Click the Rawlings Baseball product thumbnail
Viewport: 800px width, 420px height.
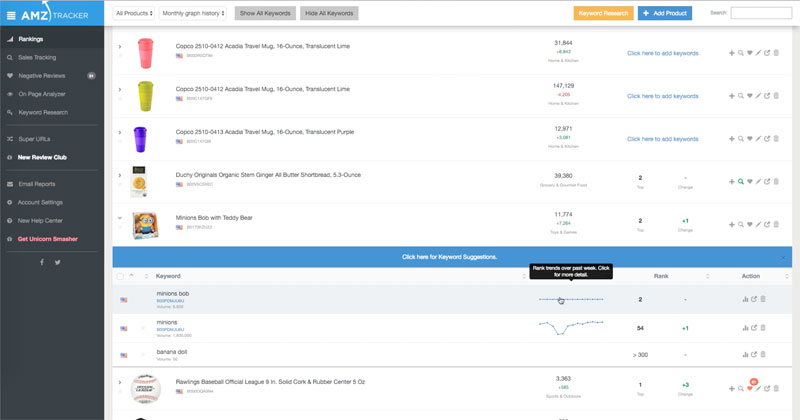click(x=145, y=389)
